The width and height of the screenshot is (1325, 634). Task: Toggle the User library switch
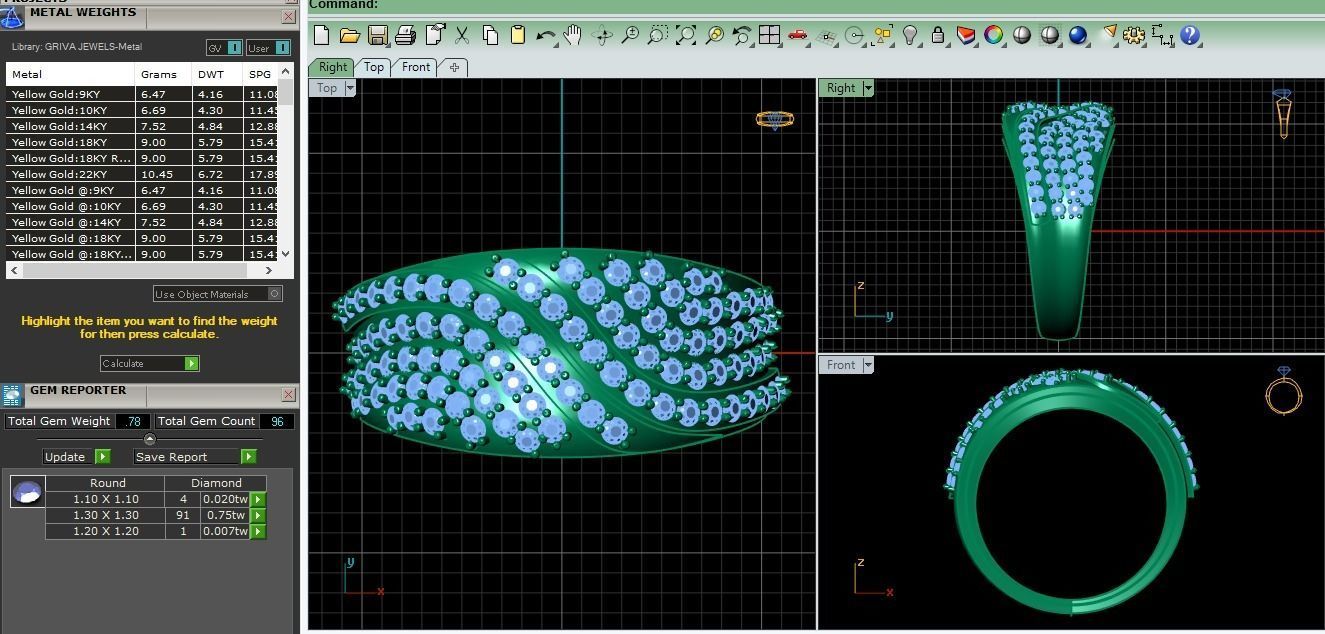(268, 47)
